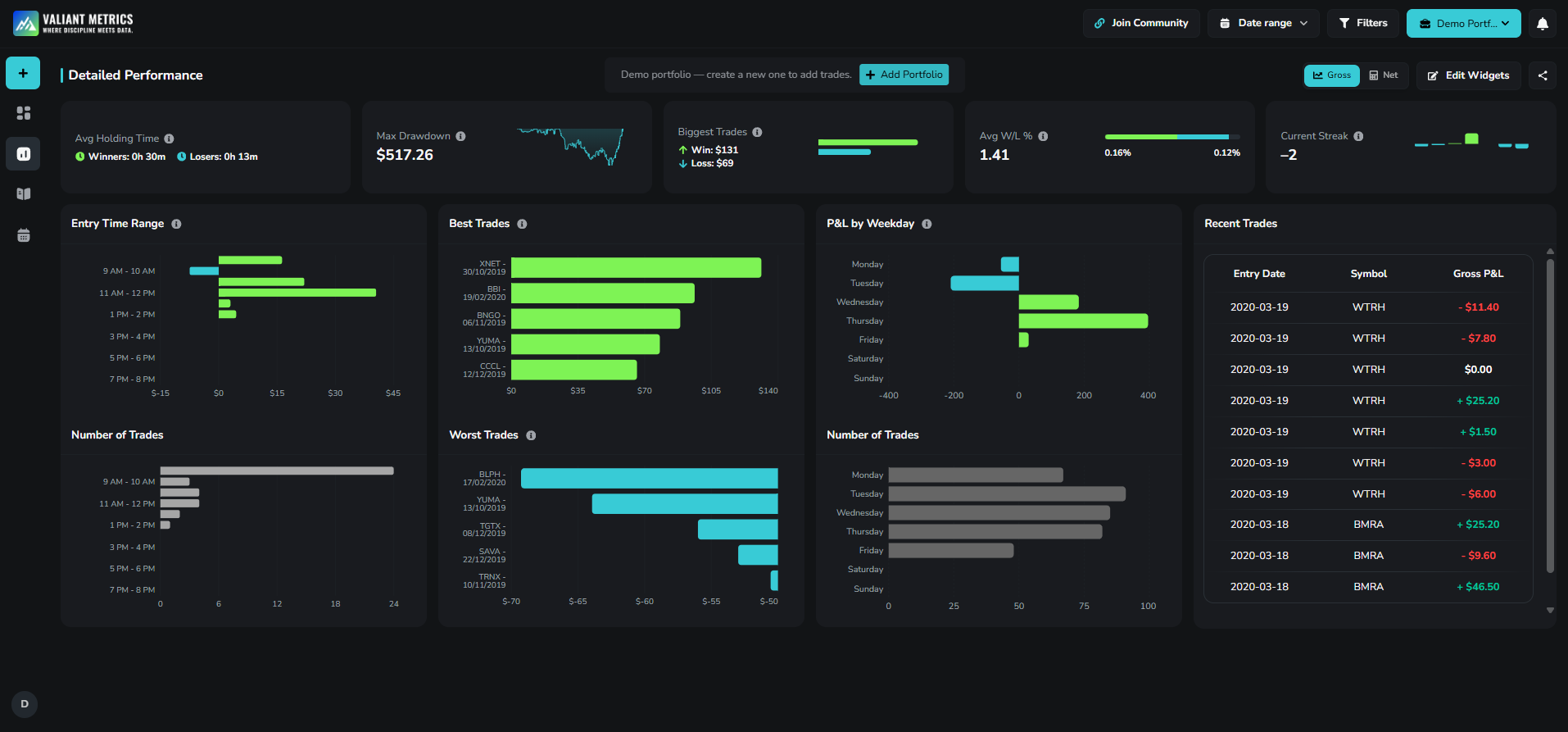1568x732 pixels.
Task: Click the Max Drawdown sparkline chart
Action: click(571, 146)
